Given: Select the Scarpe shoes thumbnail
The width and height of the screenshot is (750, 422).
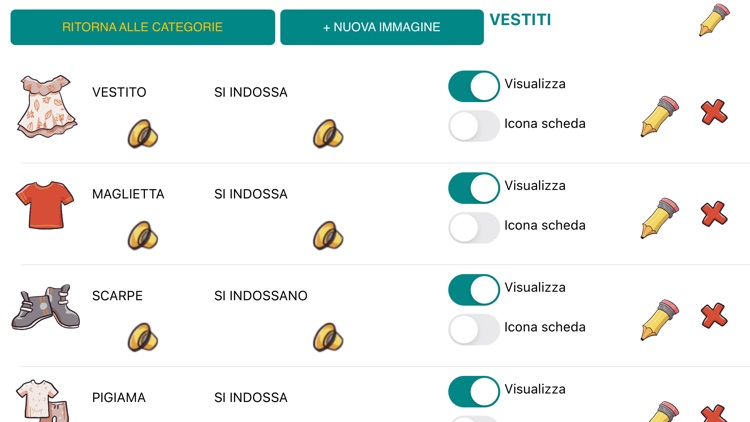Looking at the screenshot, I should (46, 307).
